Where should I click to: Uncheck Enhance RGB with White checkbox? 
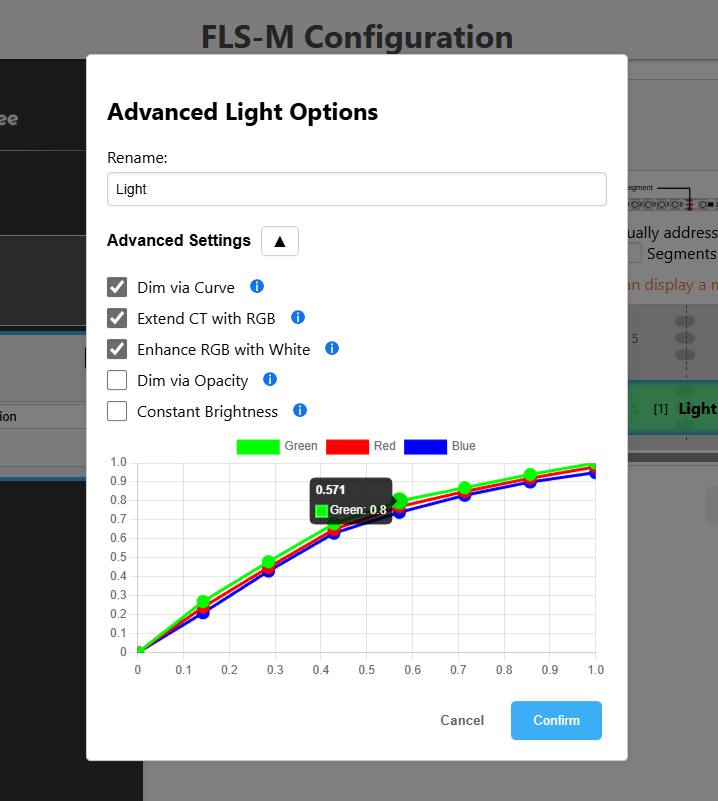(x=117, y=349)
